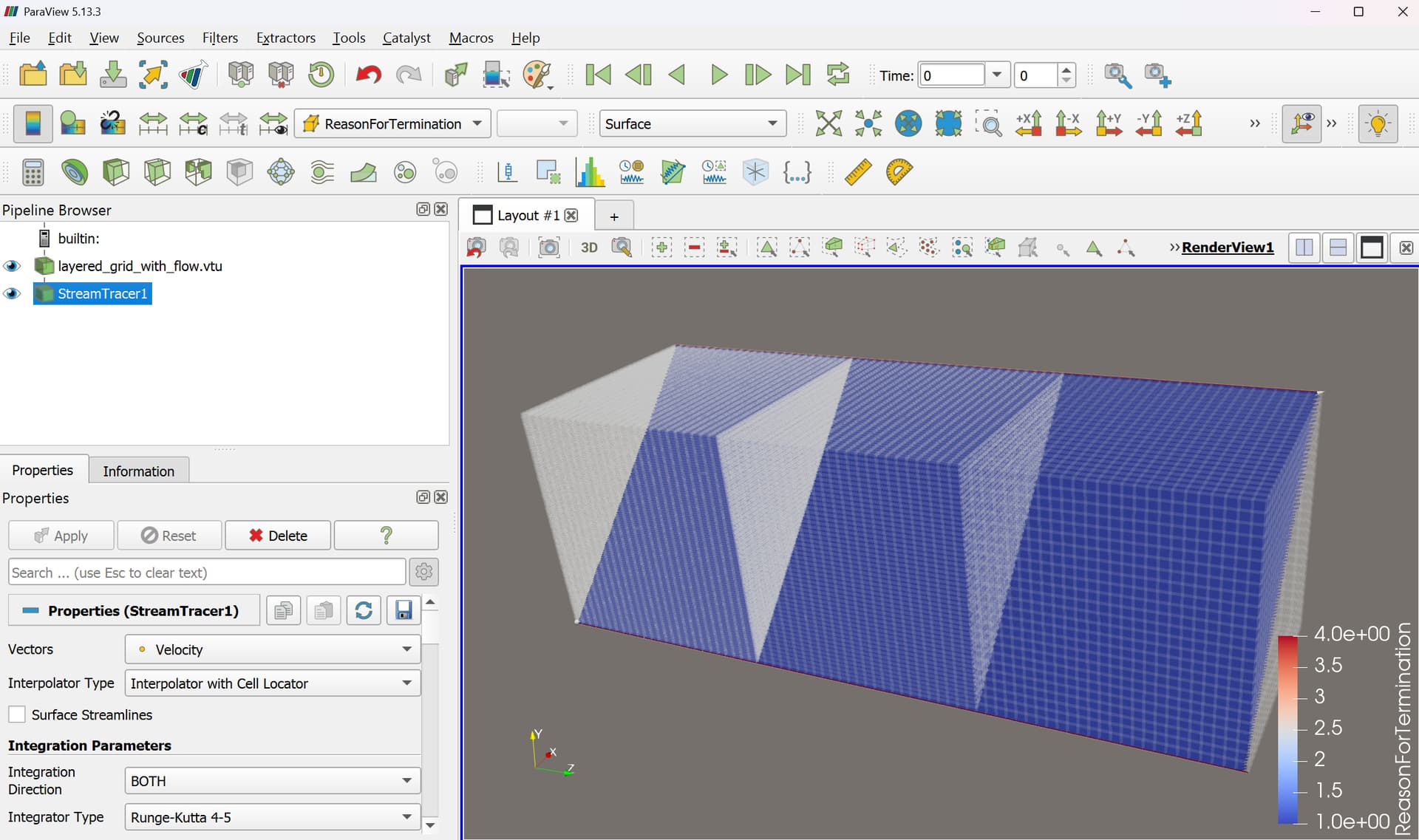This screenshot has height=840, width=1419.
Task: Apply the Stream Tracer filter icon
Action: 322,172
